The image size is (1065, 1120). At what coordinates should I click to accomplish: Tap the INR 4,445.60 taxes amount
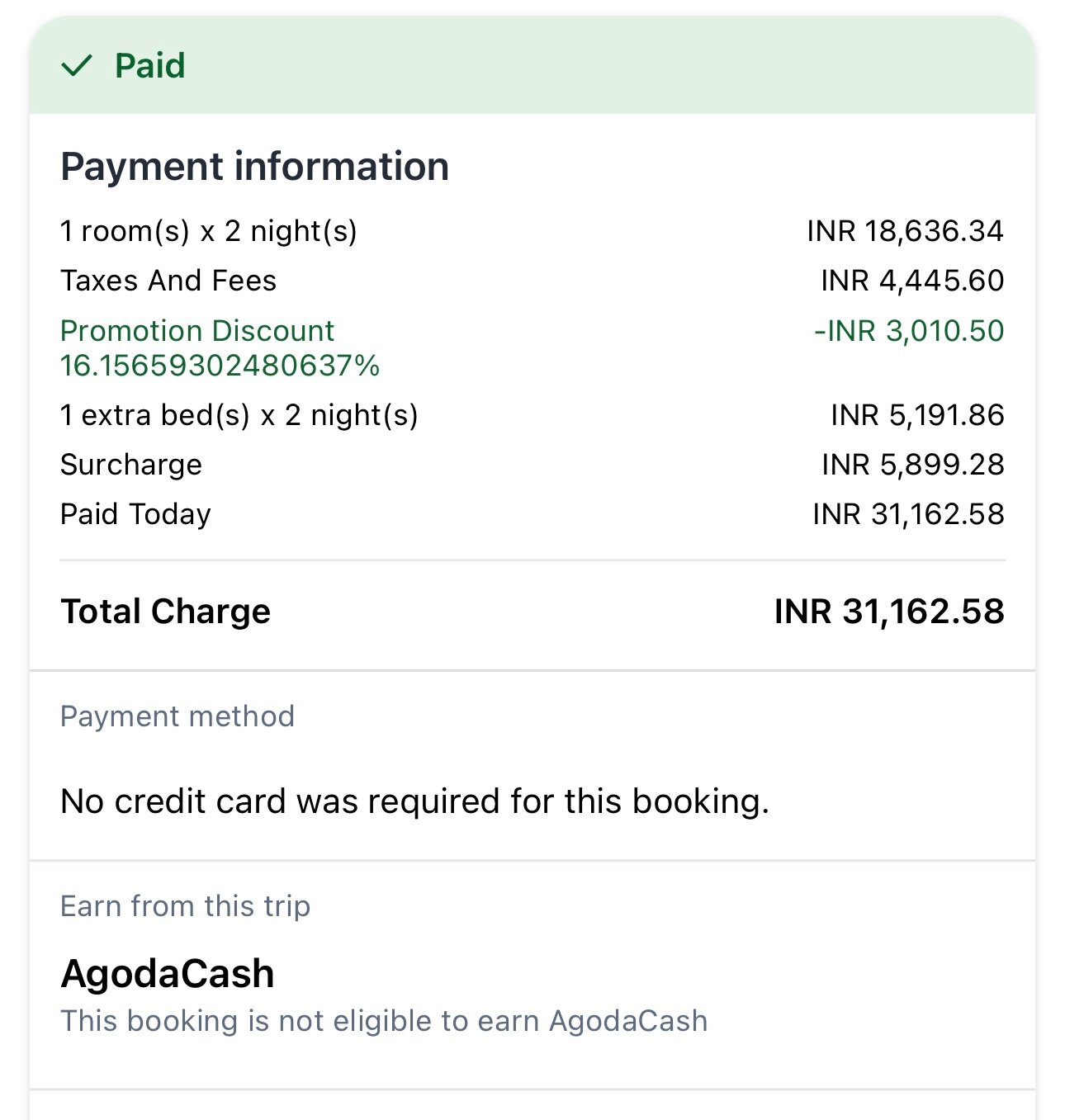[x=912, y=281]
